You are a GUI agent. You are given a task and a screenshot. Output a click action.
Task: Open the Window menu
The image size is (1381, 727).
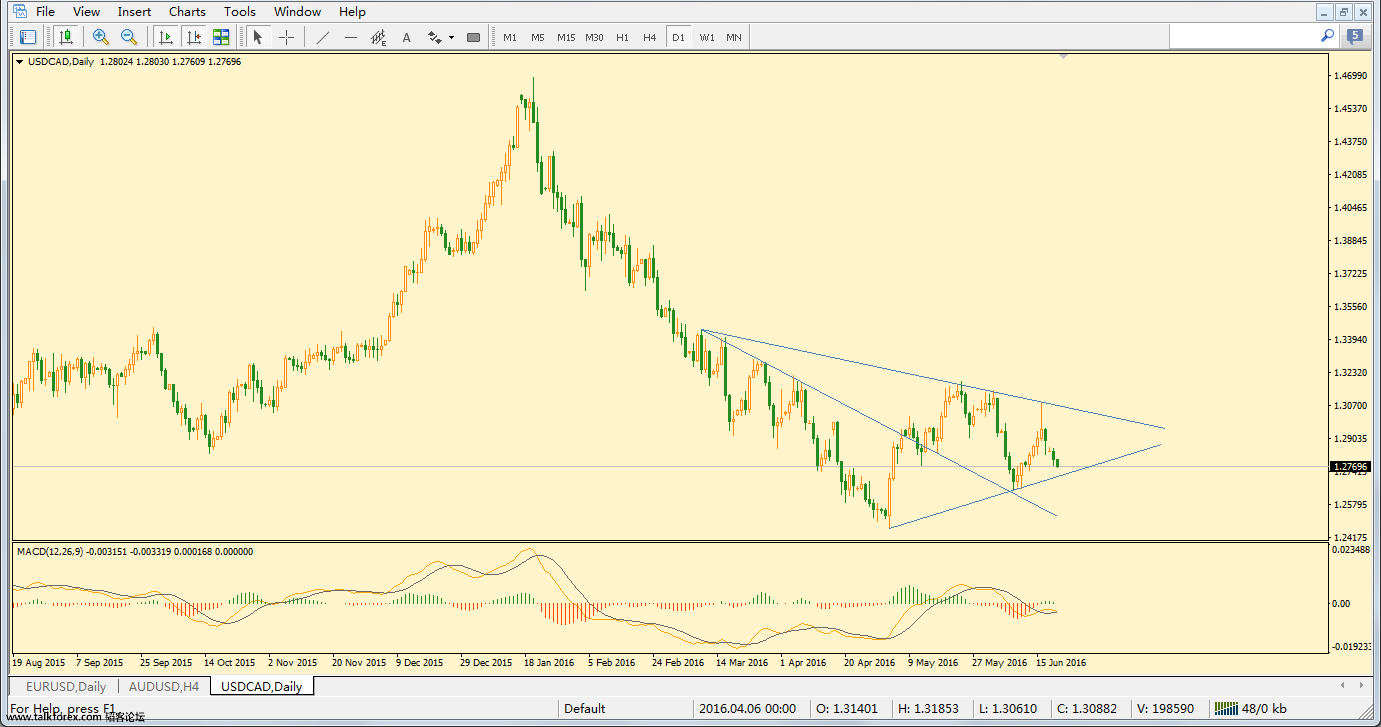pos(297,12)
